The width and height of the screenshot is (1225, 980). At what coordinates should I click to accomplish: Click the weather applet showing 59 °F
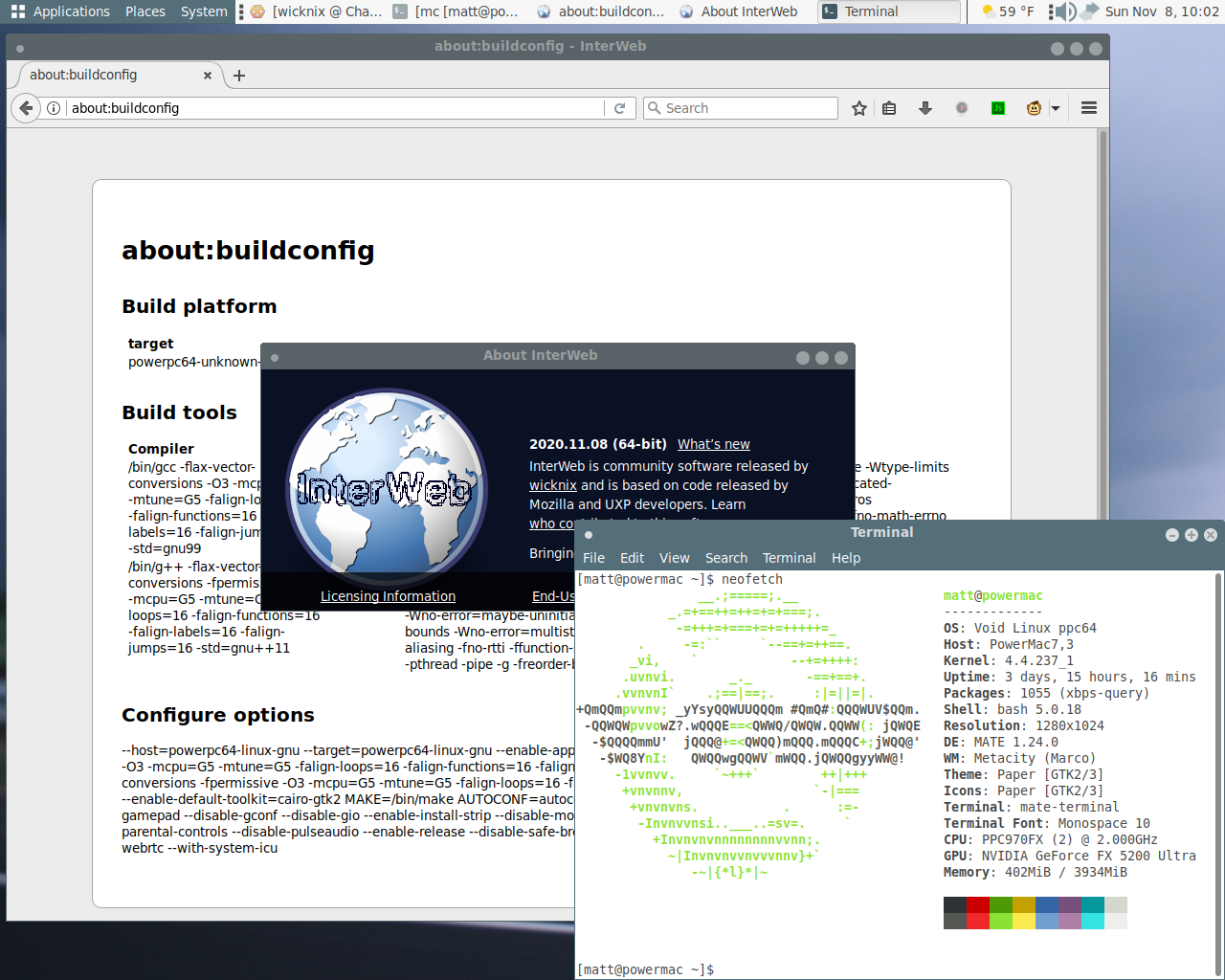click(x=1007, y=11)
